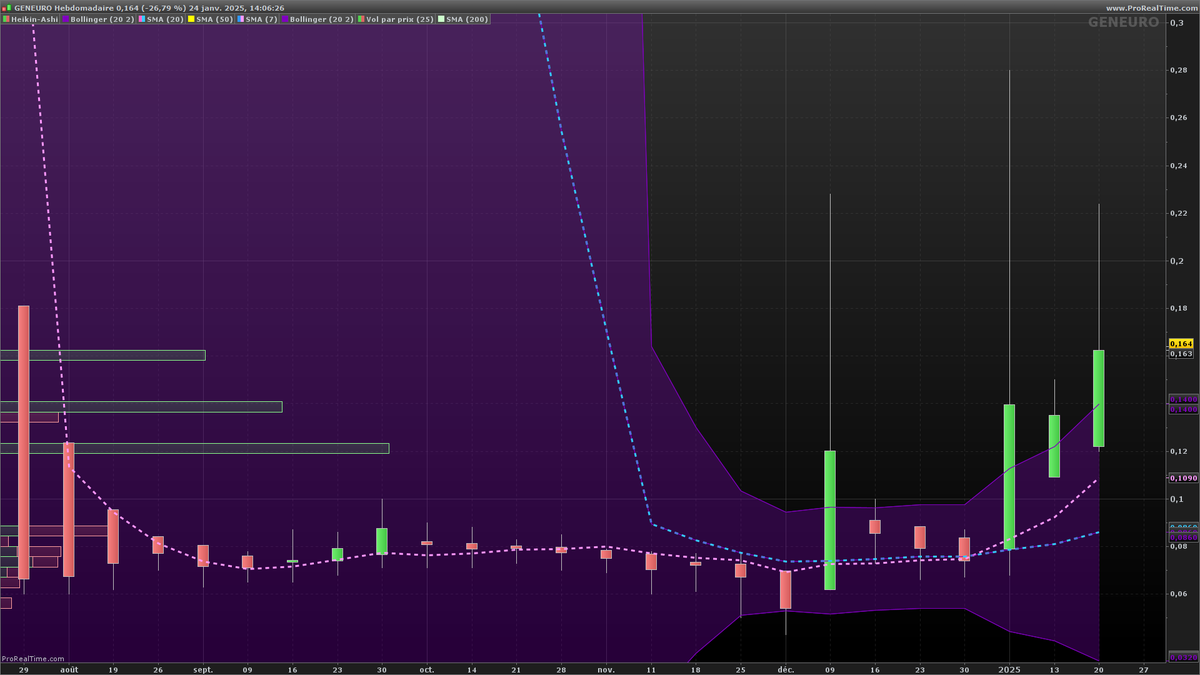This screenshot has height=675, width=1200.
Task: Select the latest green candle for week 20
Action: tap(1099, 398)
